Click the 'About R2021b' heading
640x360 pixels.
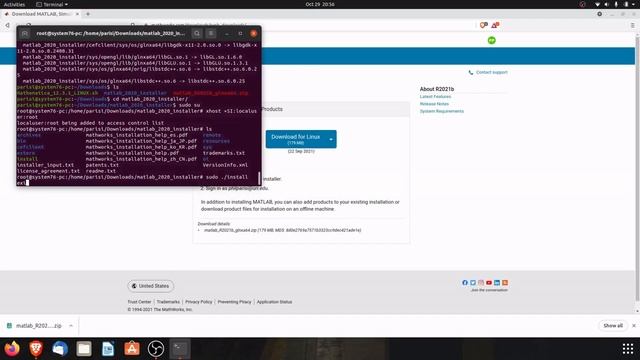click(437, 89)
